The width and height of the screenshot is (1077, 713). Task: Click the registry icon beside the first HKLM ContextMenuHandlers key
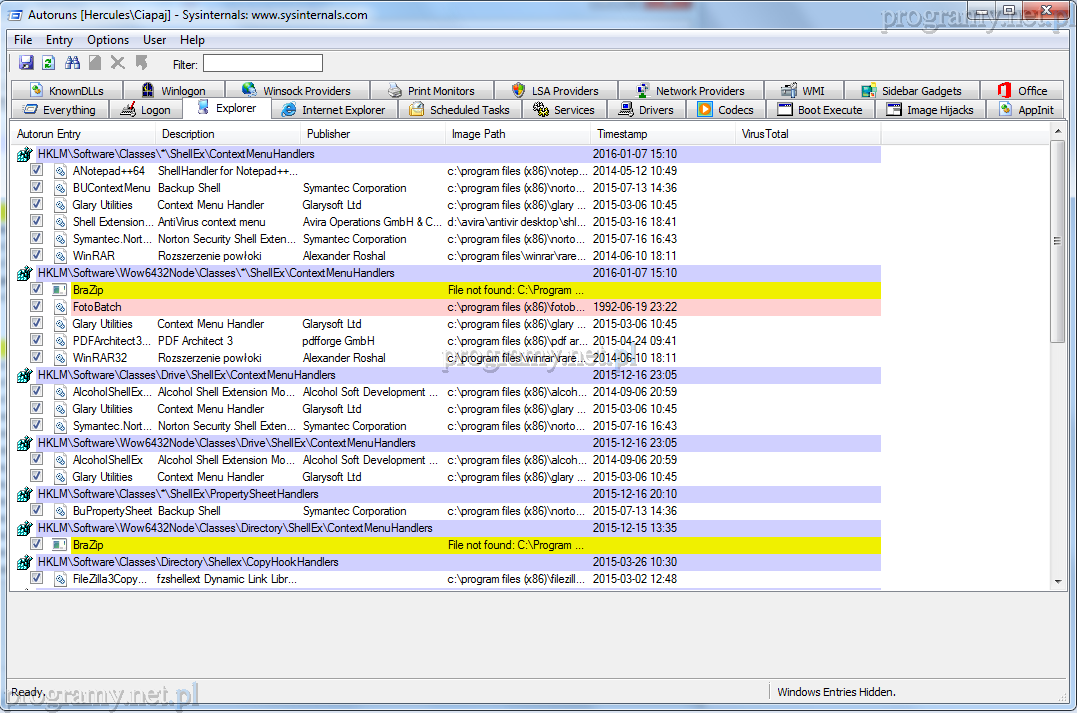tap(25, 154)
